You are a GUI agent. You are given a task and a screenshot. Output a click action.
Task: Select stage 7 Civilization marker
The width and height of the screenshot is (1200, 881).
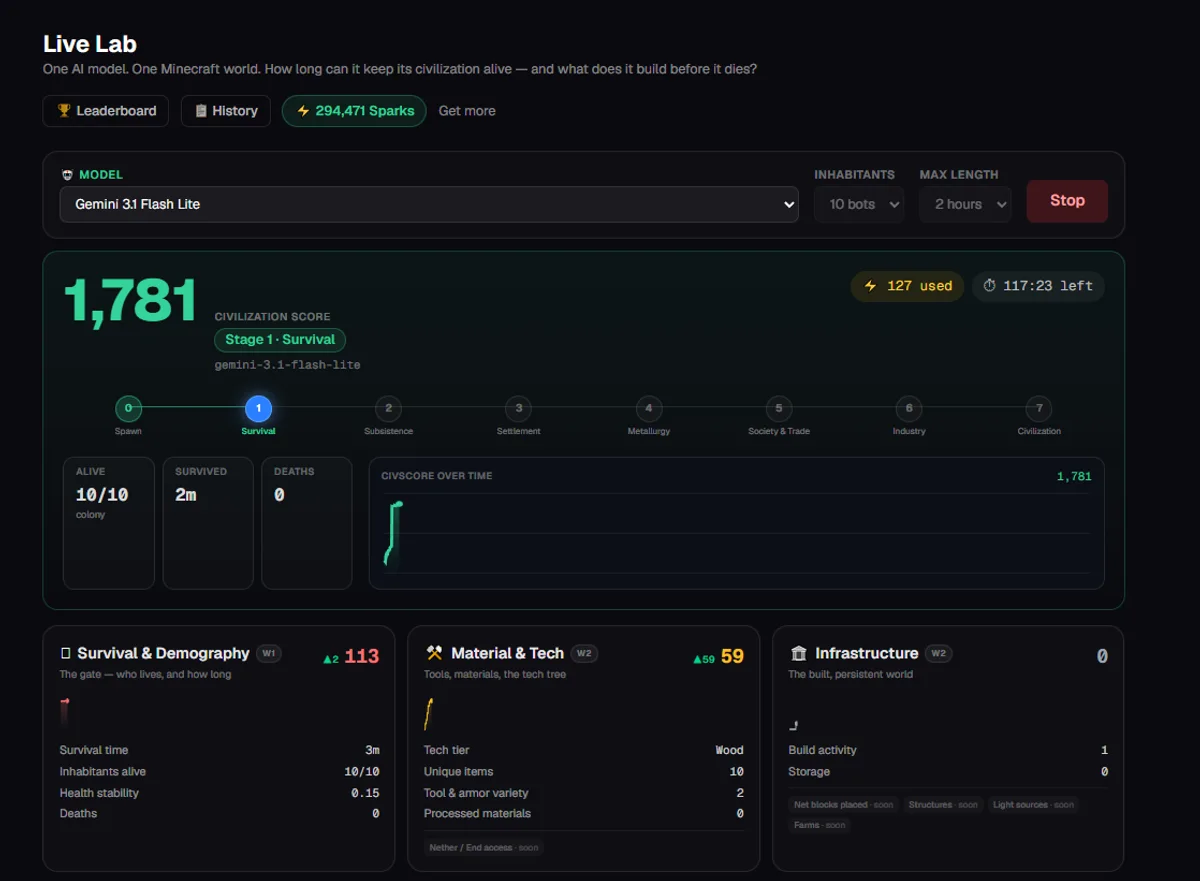[1039, 408]
